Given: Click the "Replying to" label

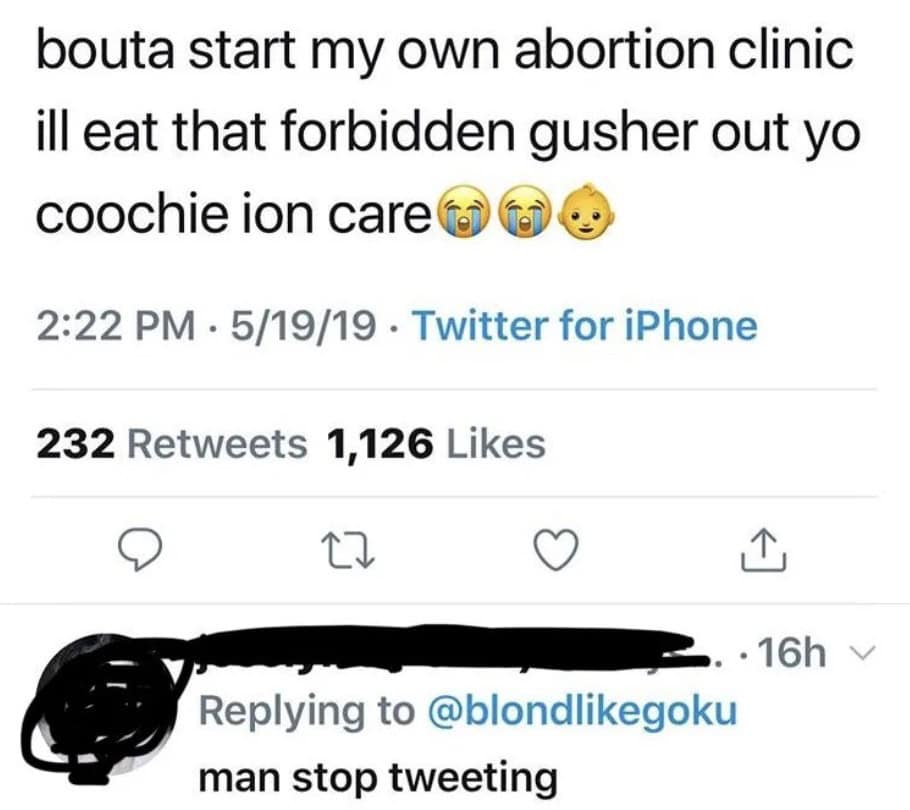Looking at the screenshot, I should pyautogui.click(x=306, y=711).
